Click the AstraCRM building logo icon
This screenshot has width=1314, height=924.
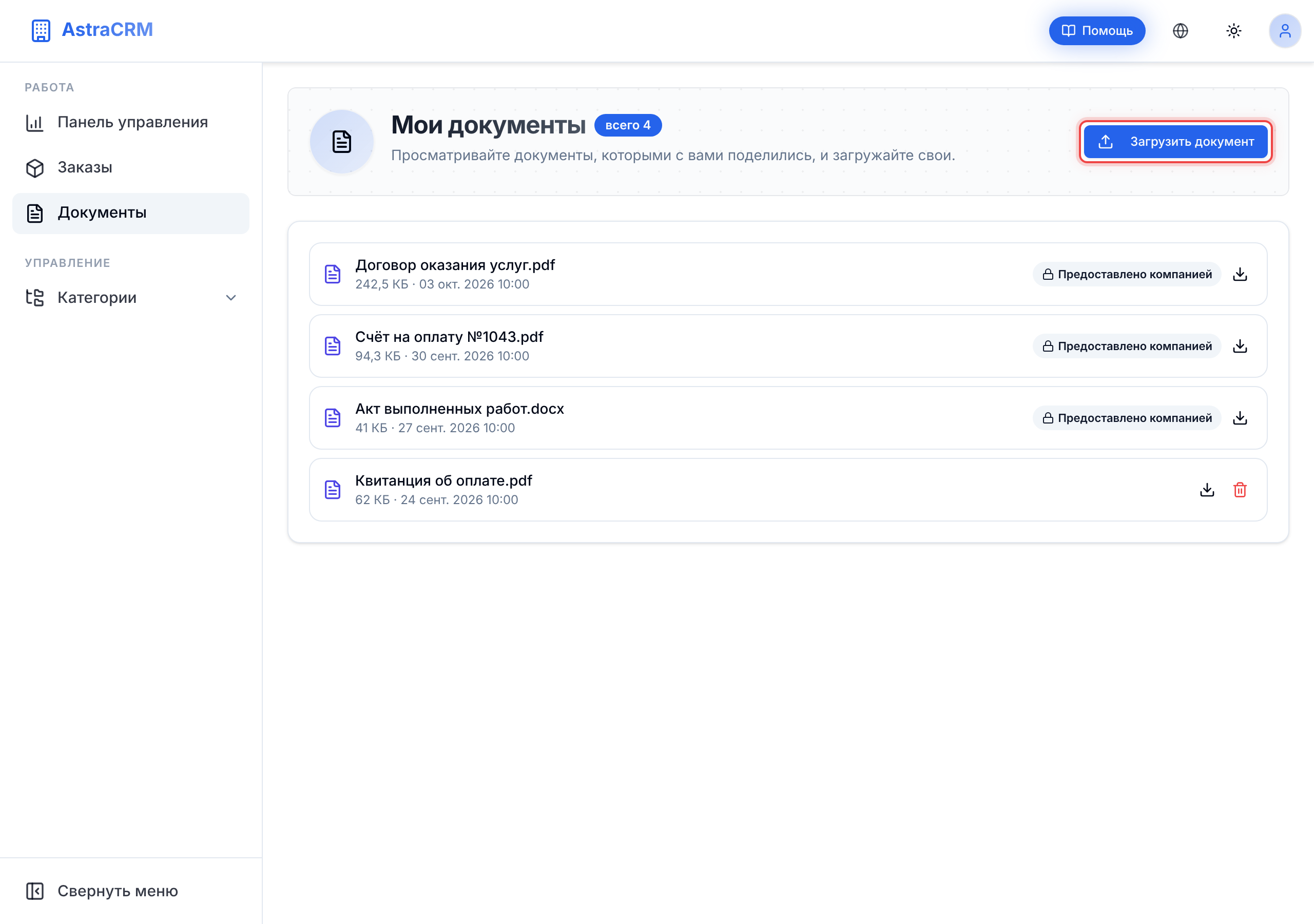[41, 30]
